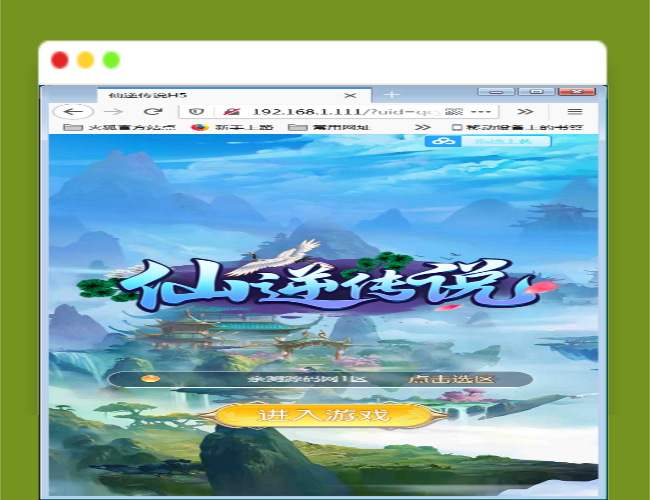Click the cloud widget upload label
650x500 pixels.
[x=505, y=141]
